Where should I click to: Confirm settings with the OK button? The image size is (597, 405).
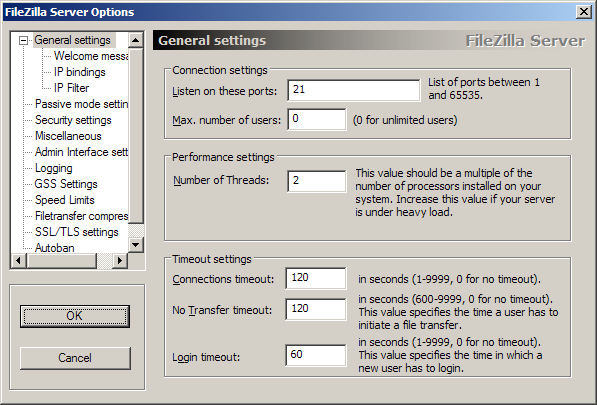(75, 316)
